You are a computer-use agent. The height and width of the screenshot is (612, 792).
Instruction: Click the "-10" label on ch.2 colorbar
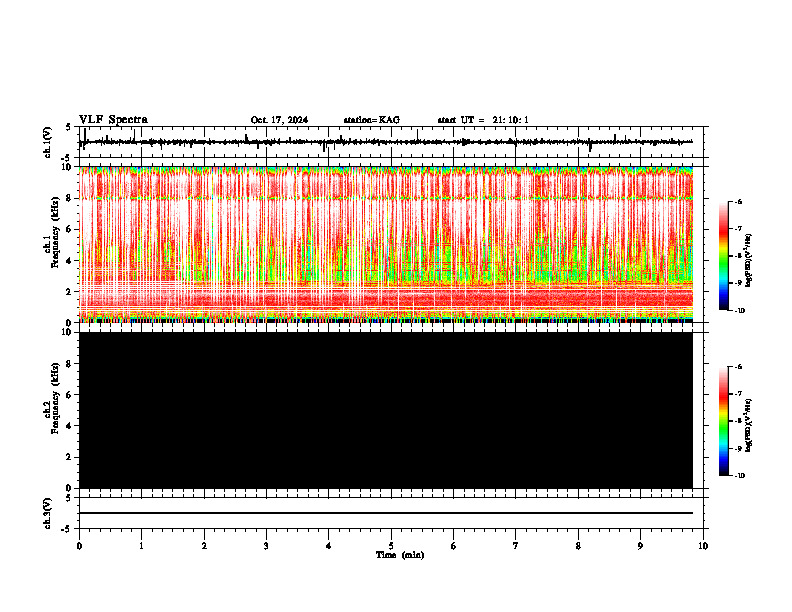(x=739, y=475)
